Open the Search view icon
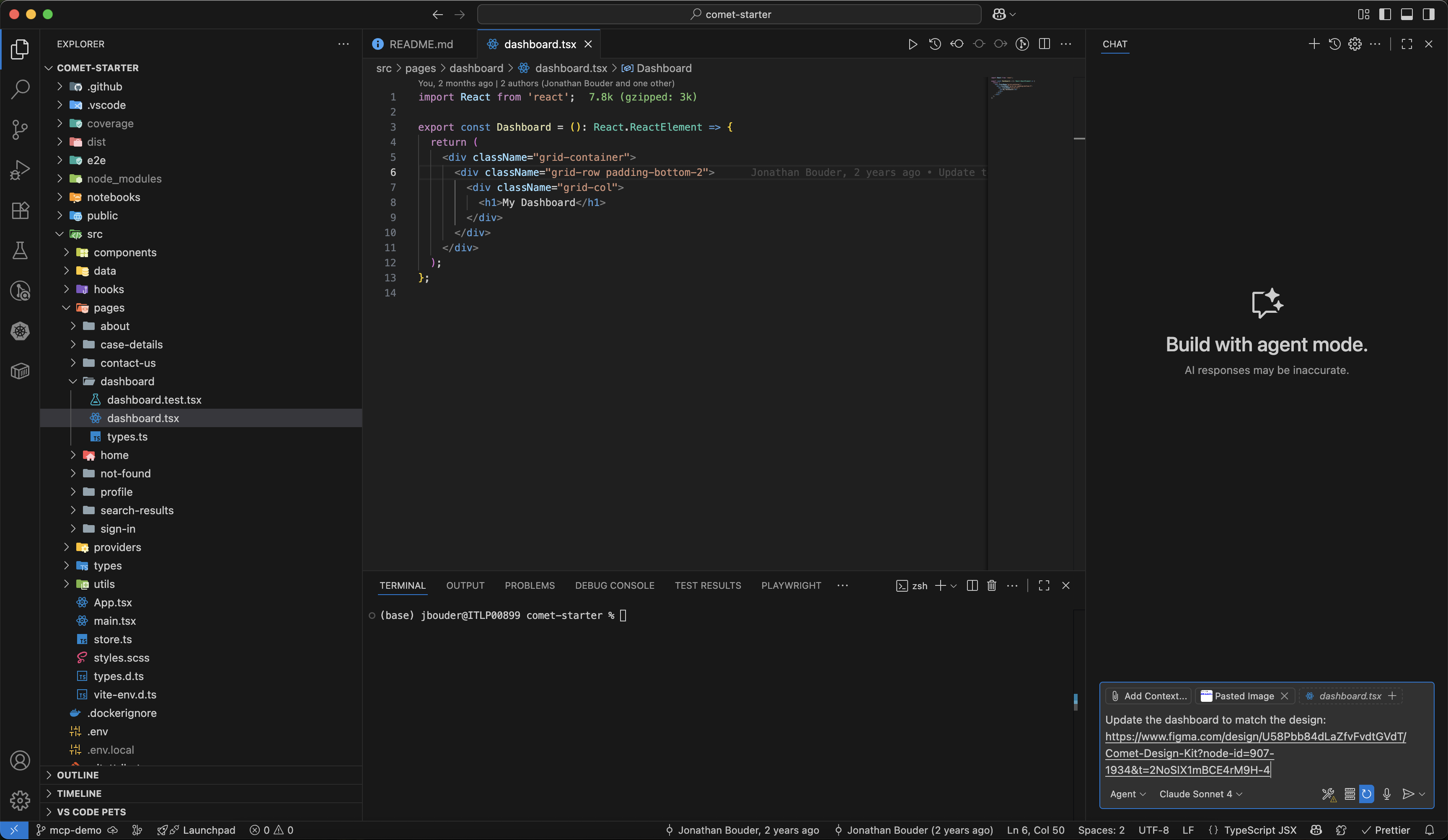1448x840 pixels. (x=20, y=89)
